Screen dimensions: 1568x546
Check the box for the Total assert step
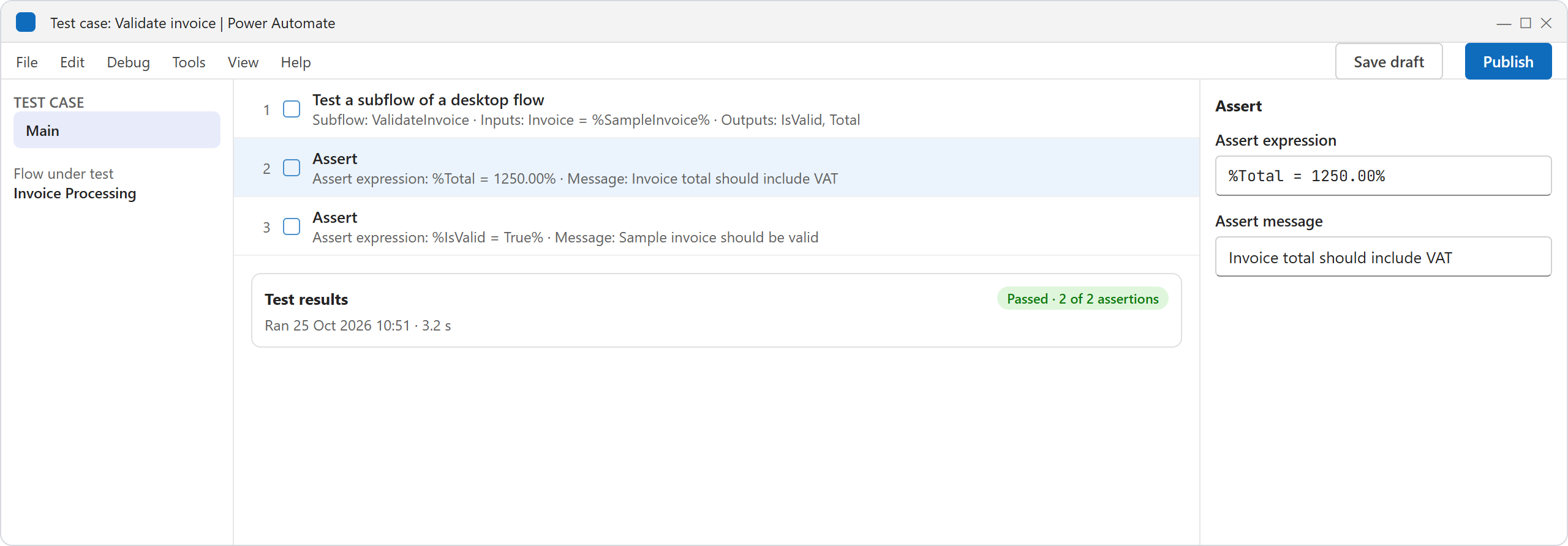[292, 168]
